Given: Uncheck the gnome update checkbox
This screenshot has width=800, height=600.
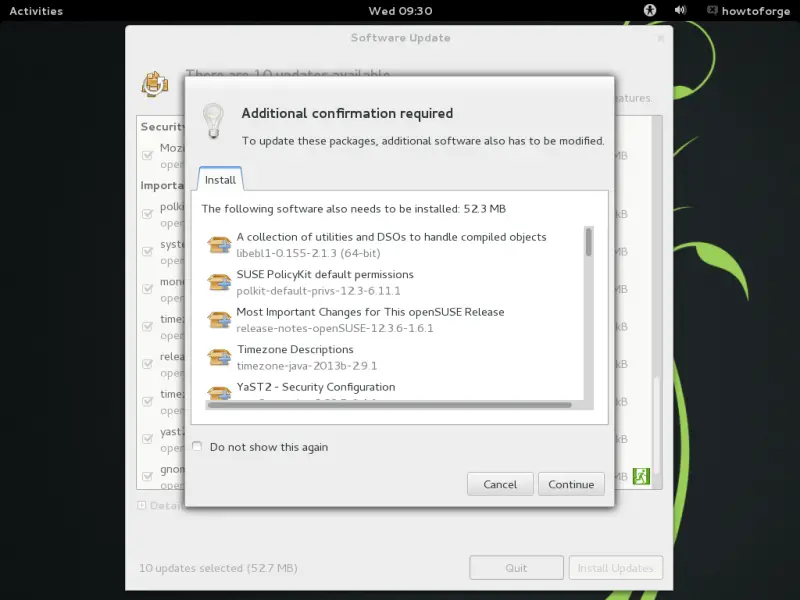Looking at the screenshot, I should (147, 476).
